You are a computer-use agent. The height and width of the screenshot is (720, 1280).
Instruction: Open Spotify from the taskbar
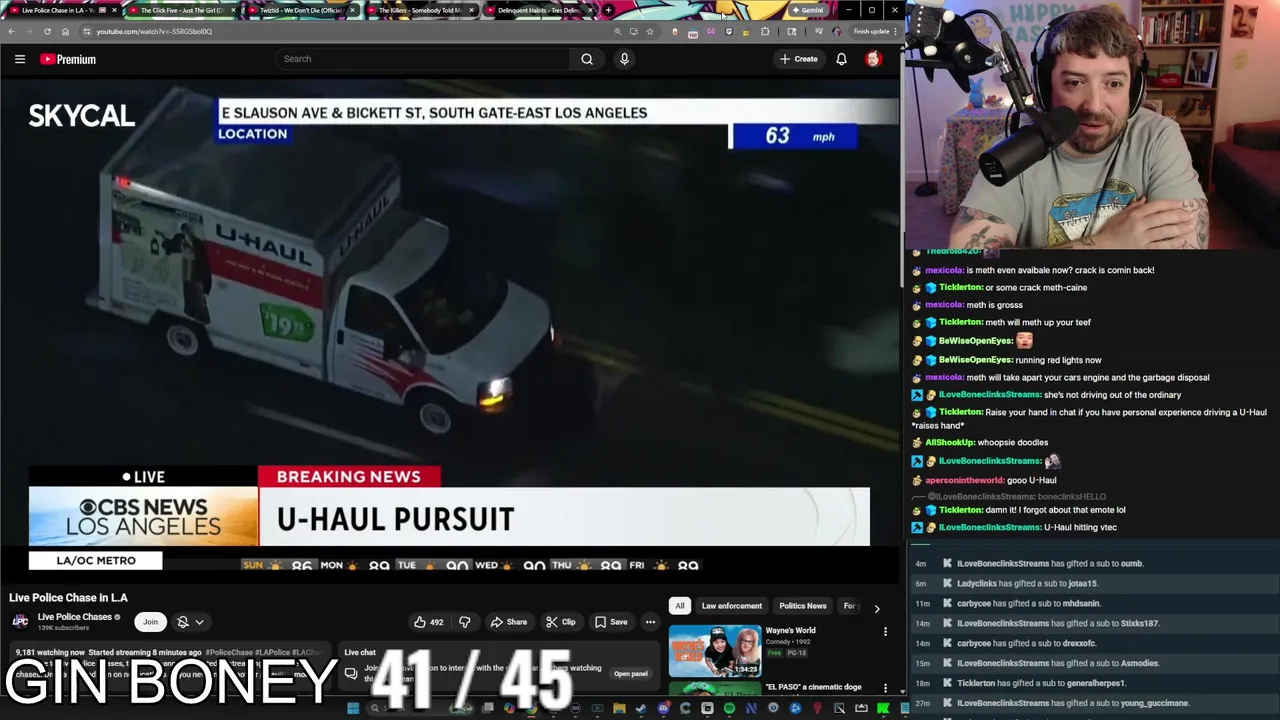tap(729, 709)
